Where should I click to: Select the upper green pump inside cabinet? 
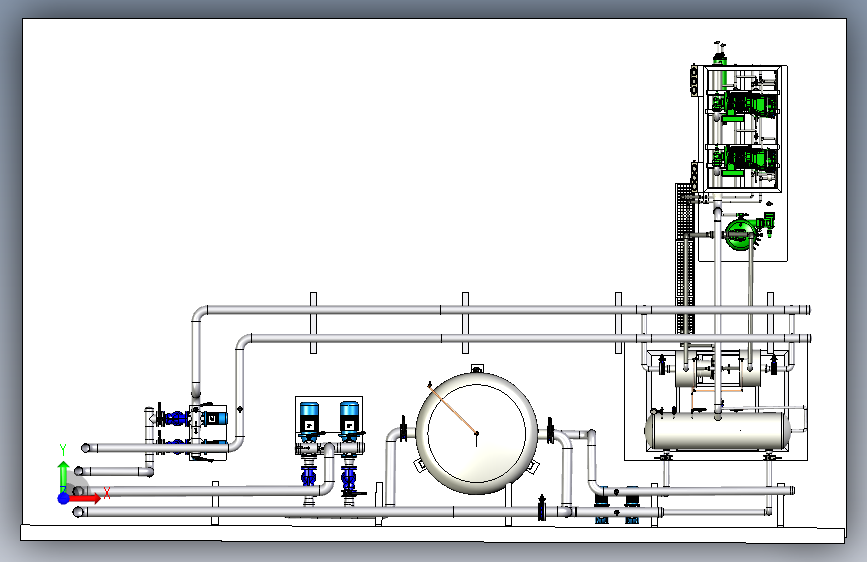pos(747,104)
